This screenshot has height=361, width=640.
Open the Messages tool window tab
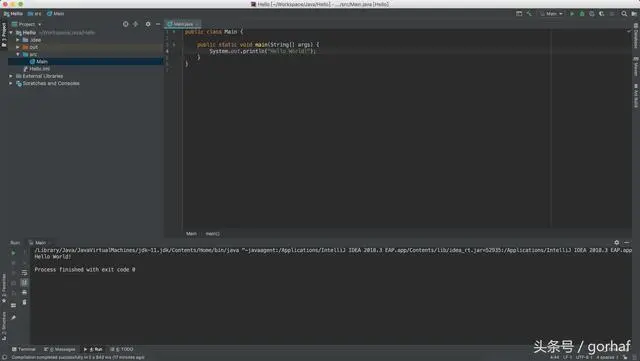tap(60, 350)
